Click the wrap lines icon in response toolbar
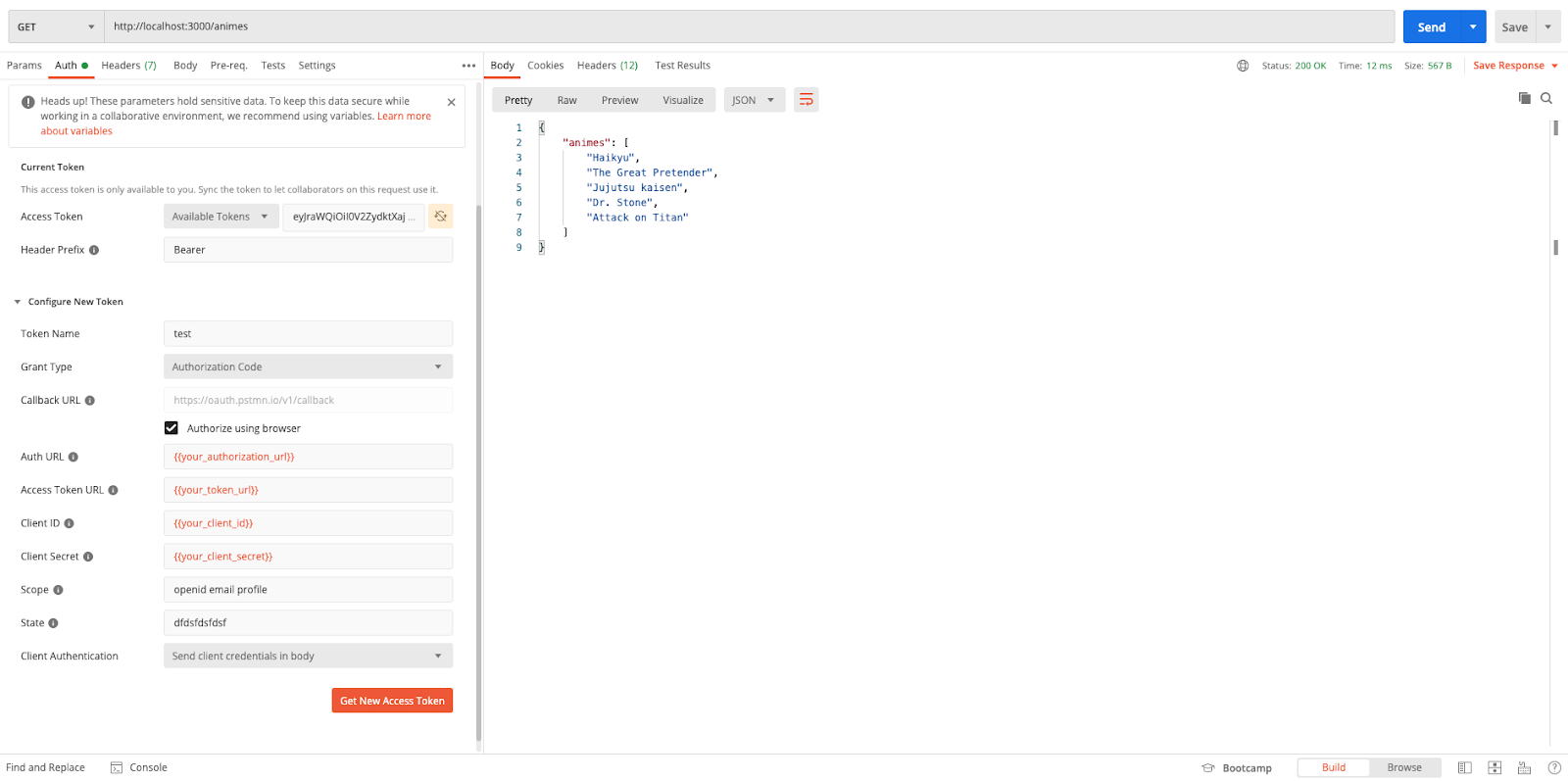This screenshot has height=781, width=1568. tap(806, 100)
